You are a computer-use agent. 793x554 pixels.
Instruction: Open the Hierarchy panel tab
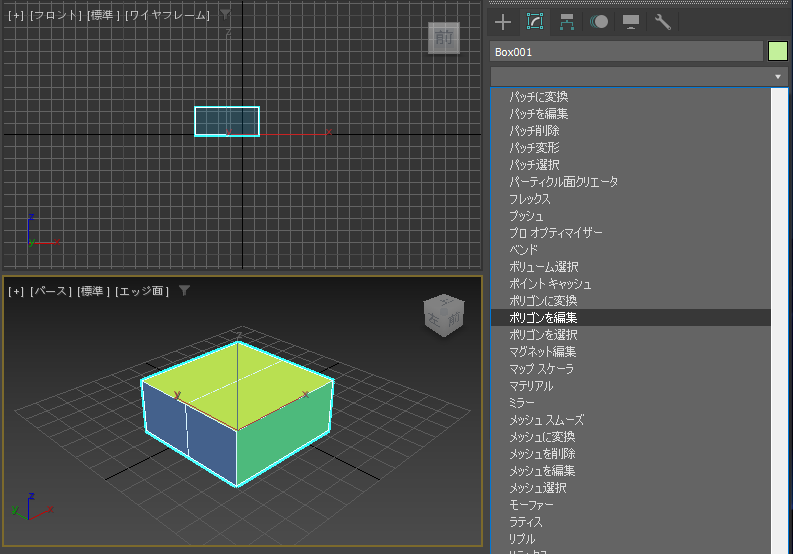(x=567, y=22)
